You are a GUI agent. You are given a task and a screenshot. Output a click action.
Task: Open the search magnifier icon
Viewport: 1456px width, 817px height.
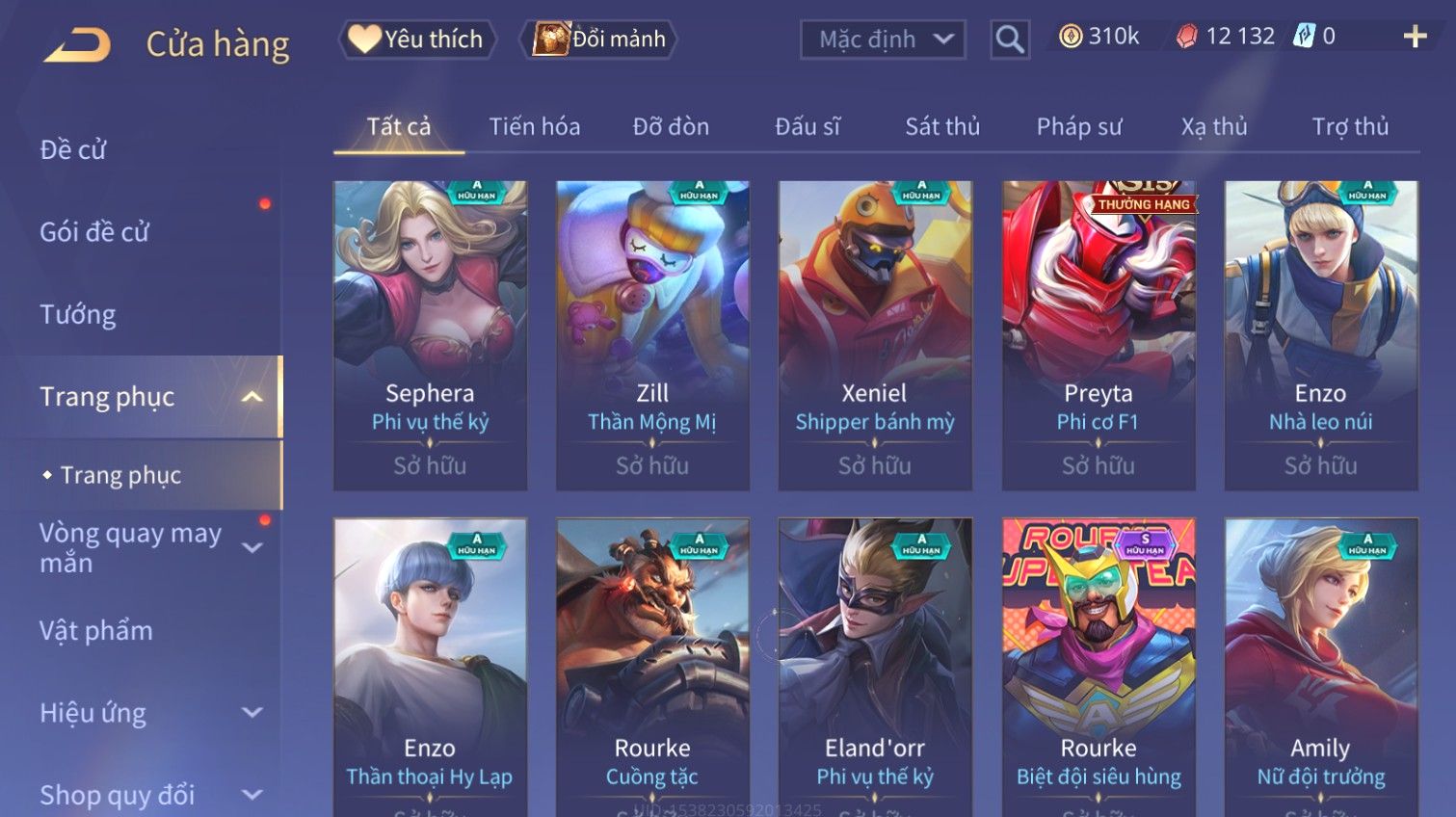1009,40
